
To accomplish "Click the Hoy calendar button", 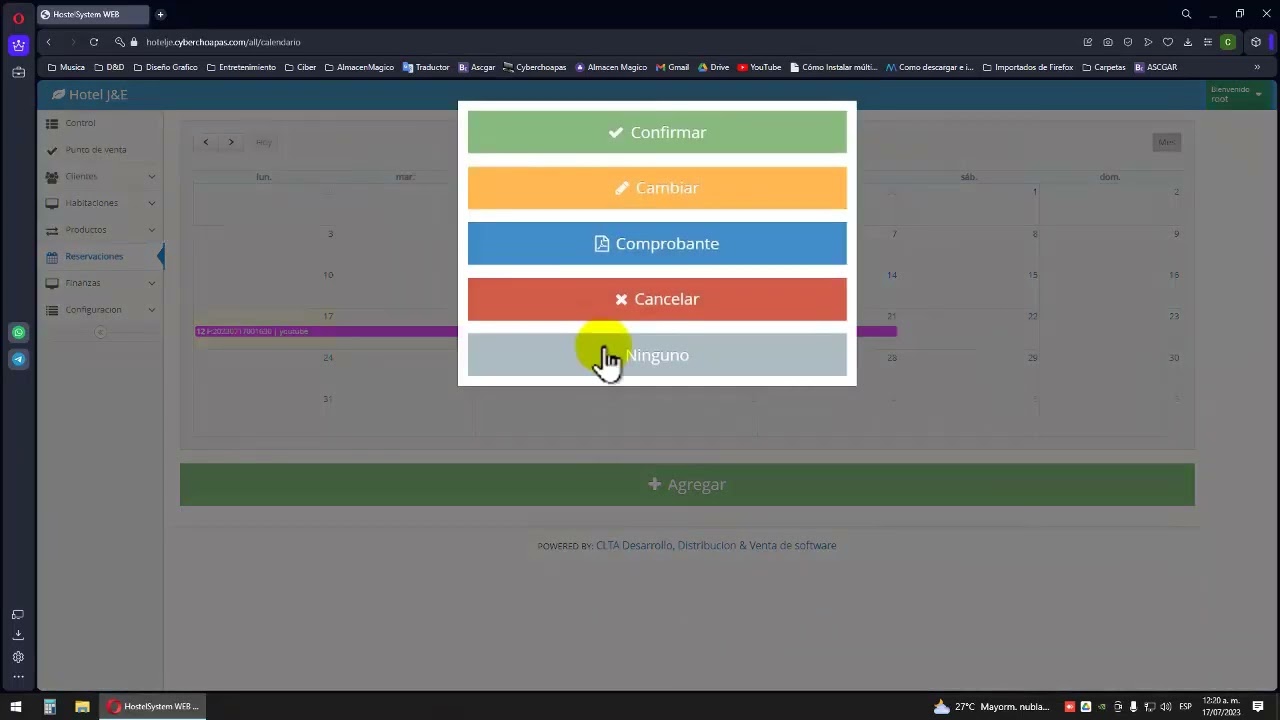I will (x=263, y=142).
